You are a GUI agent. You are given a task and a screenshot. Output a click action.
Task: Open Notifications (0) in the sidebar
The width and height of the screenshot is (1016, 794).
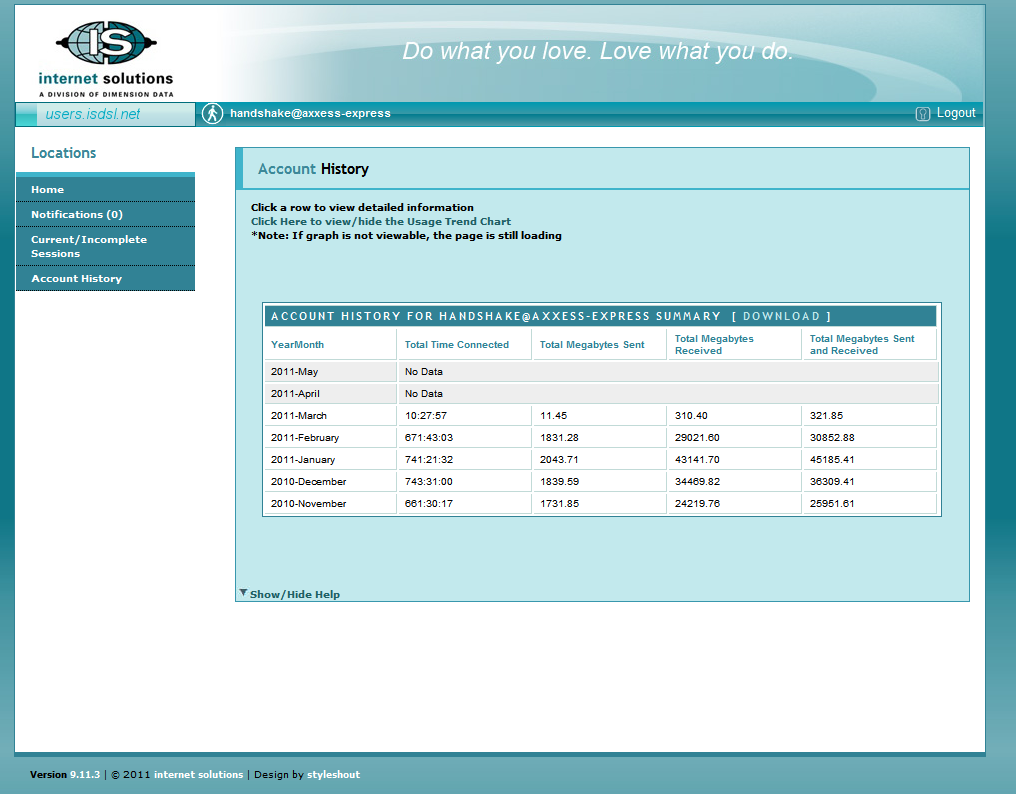pyautogui.click(x=77, y=215)
